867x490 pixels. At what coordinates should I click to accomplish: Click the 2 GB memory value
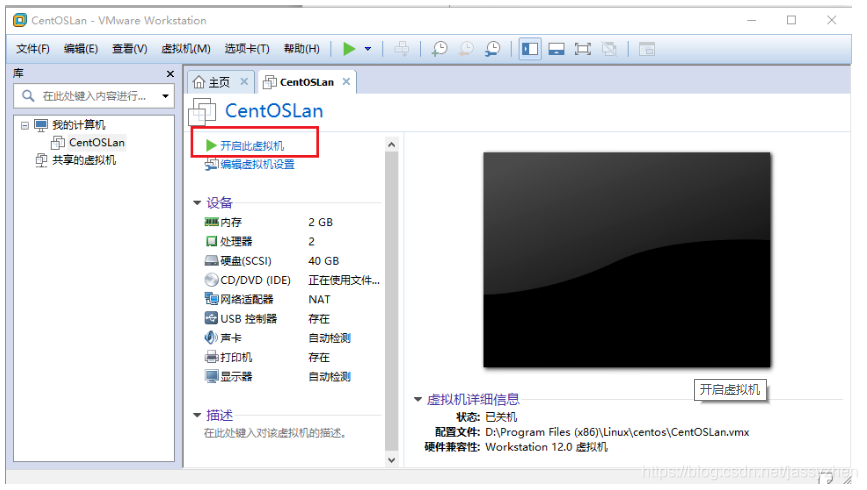click(x=321, y=222)
